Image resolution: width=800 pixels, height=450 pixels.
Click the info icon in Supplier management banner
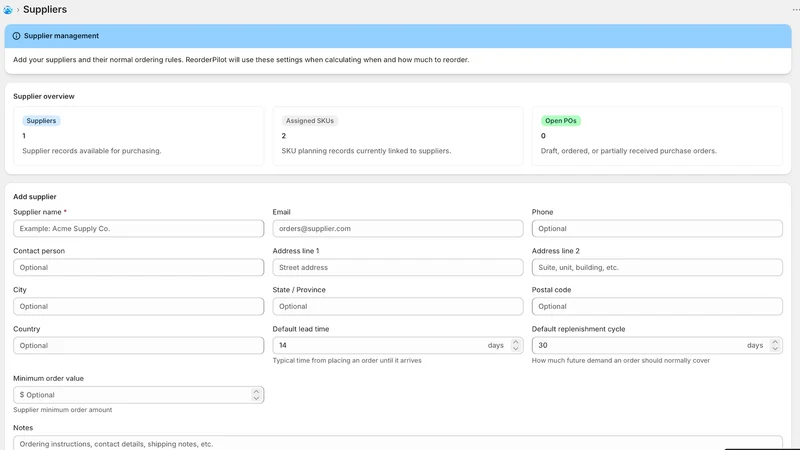pyautogui.click(x=16, y=36)
